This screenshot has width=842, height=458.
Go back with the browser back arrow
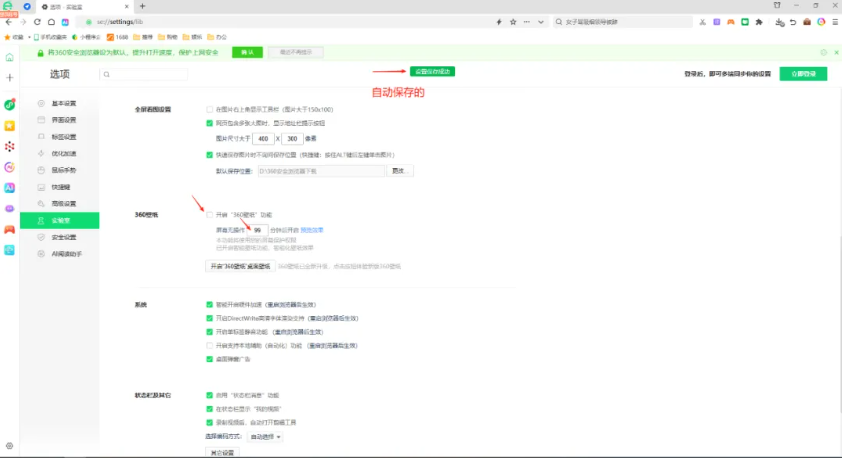click(9, 22)
